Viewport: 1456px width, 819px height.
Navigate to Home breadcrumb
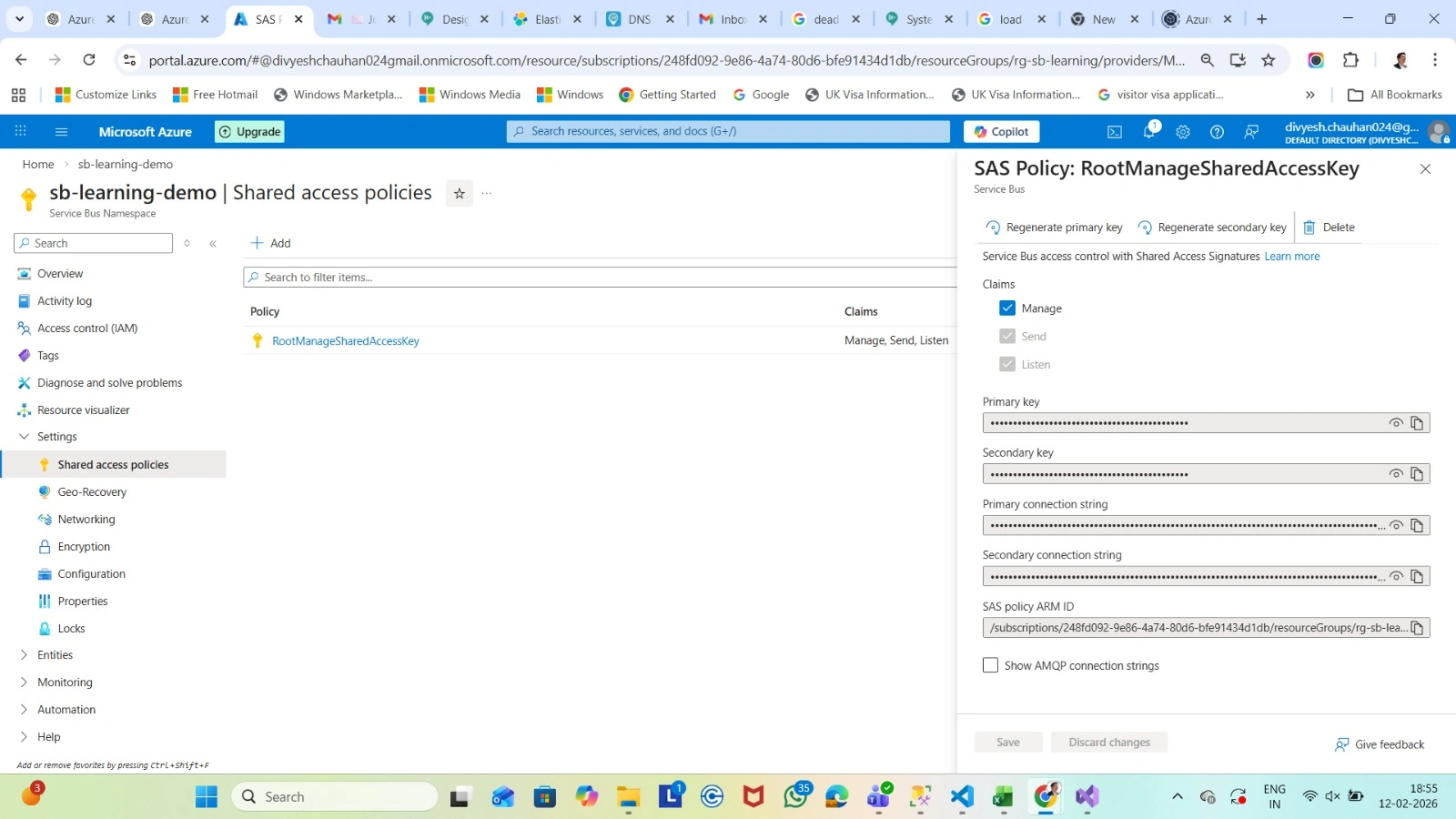(x=38, y=165)
